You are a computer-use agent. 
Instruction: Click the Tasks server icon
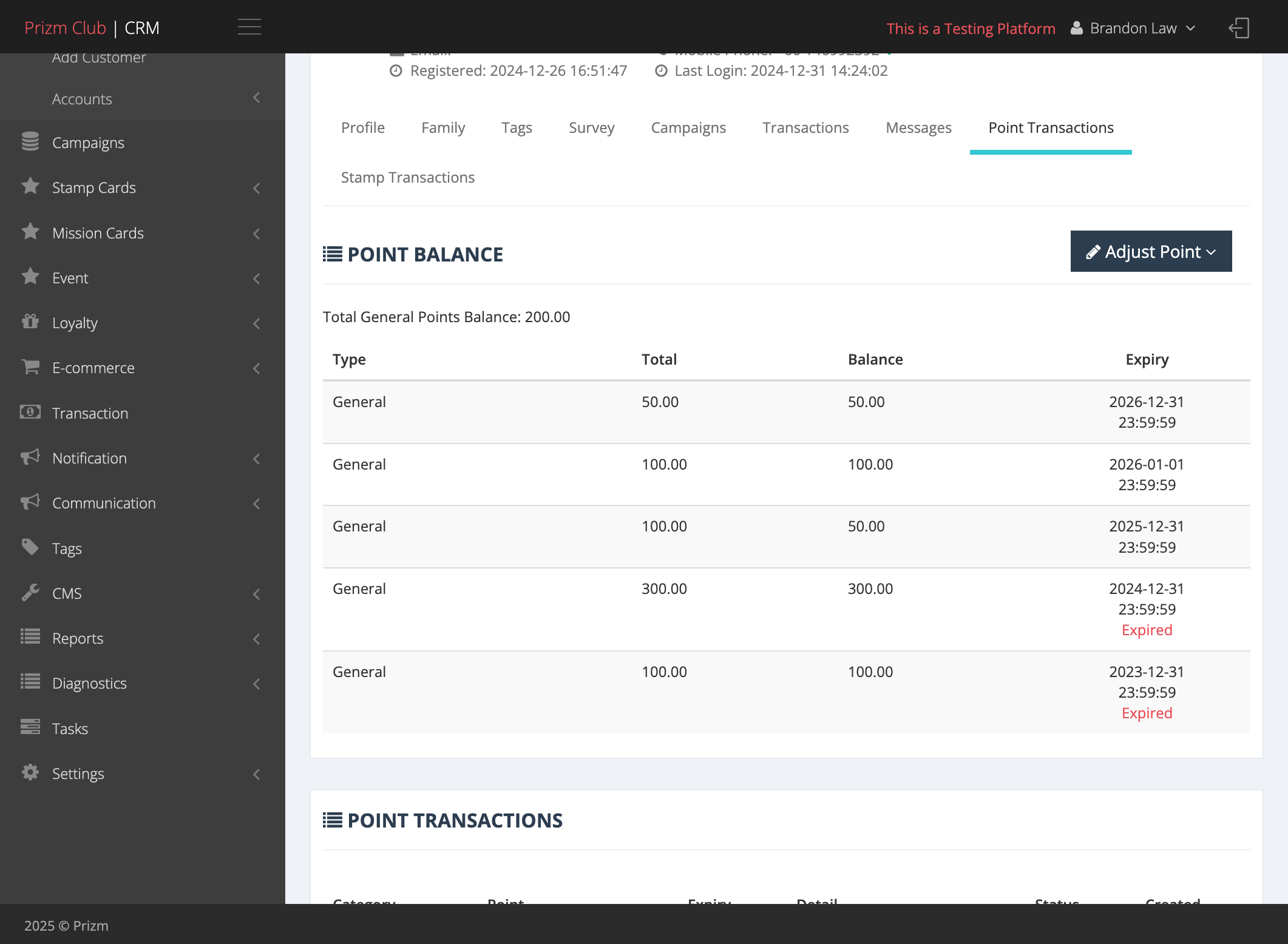click(x=30, y=727)
